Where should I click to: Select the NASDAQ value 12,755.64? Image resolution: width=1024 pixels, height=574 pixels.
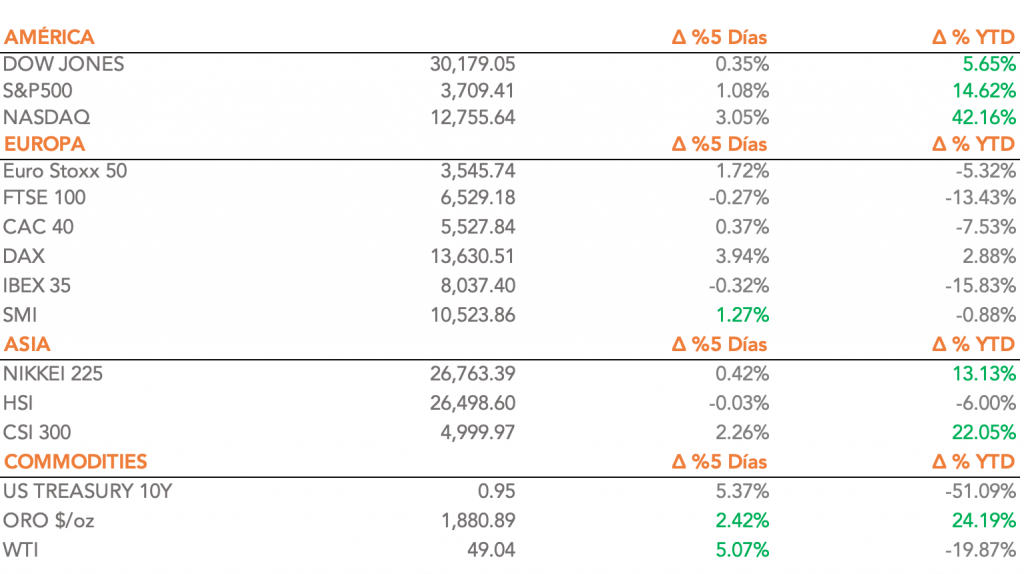click(470, 118)
